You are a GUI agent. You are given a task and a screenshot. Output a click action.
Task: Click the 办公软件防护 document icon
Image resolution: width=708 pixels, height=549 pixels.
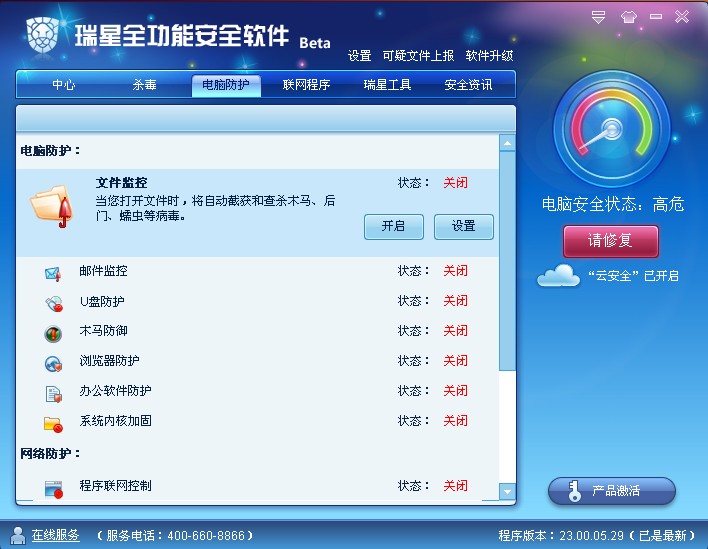pyautogui.click(x=53, y=393)
